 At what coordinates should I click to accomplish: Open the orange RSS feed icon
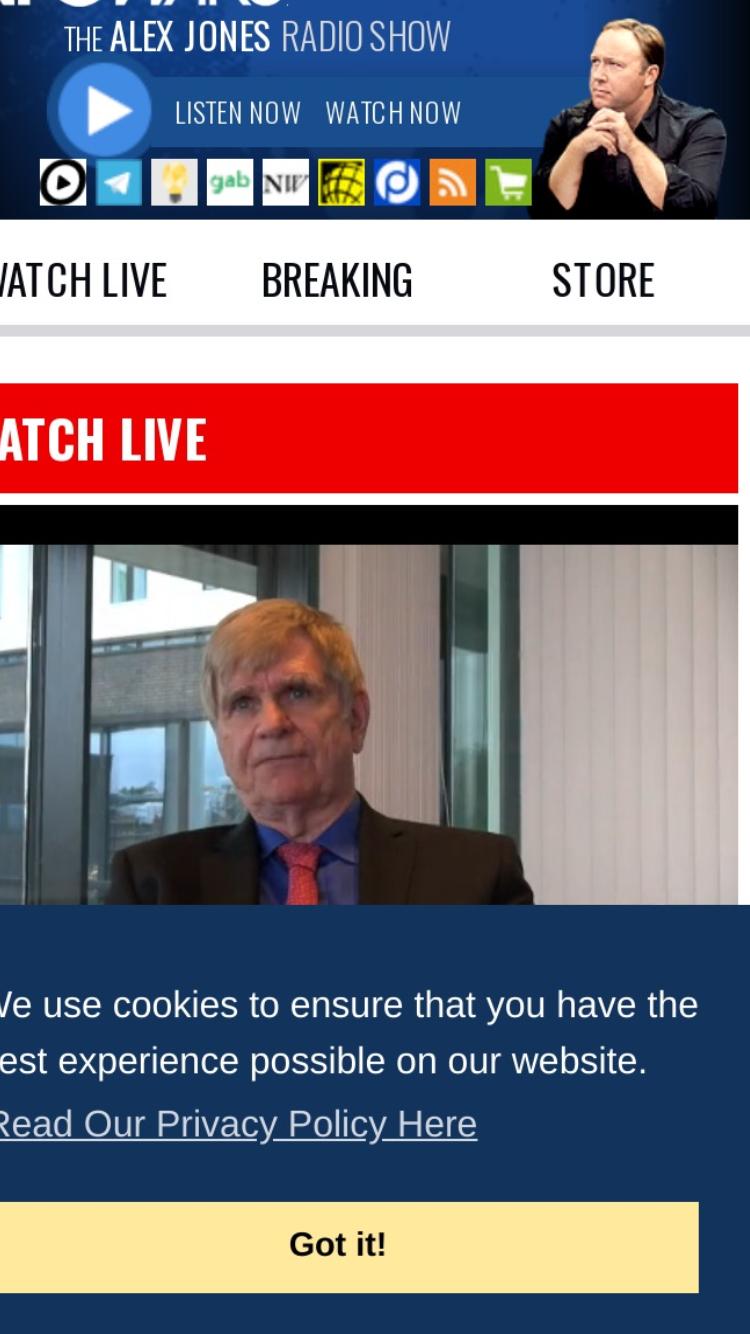pos(453,183)
